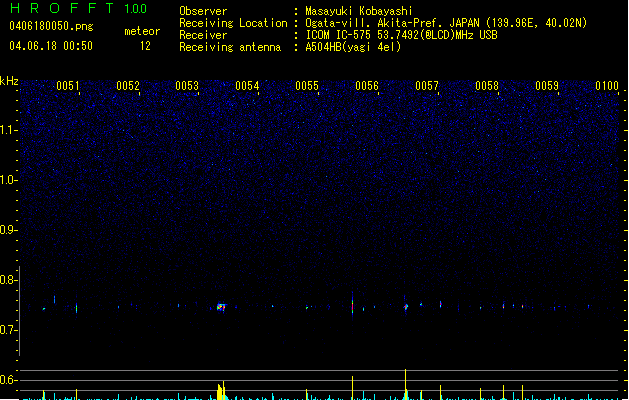Image resolution: width=629 pixels, height=400 pixels.
Task: Select the filename 0406180050.png
Action: [x=51, y=26]
